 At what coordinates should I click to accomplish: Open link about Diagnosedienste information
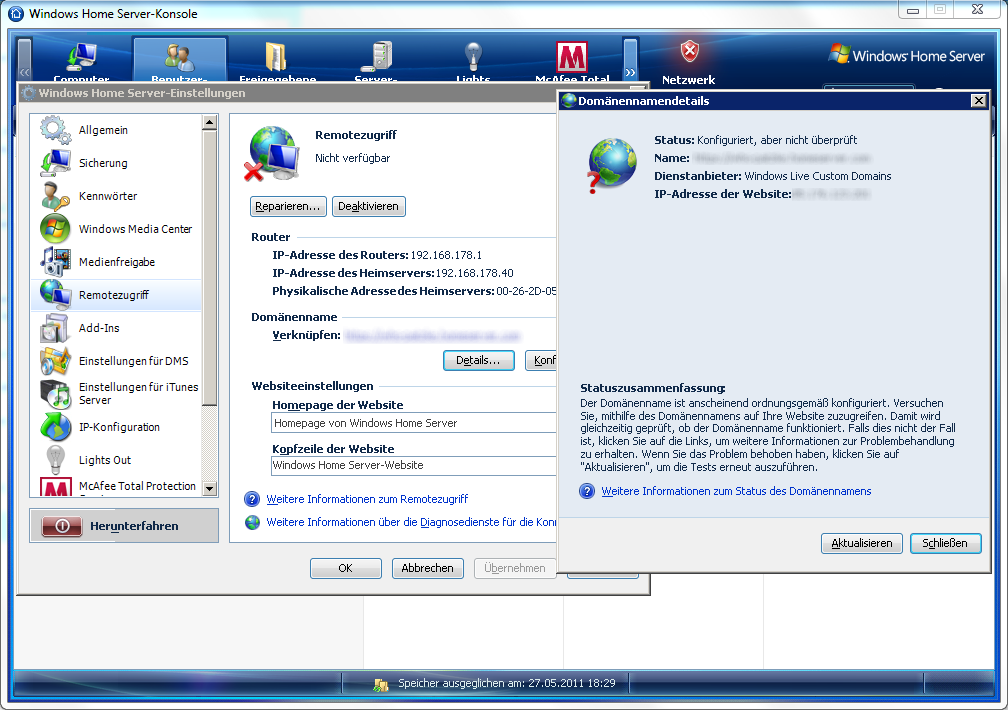[411, 522]
